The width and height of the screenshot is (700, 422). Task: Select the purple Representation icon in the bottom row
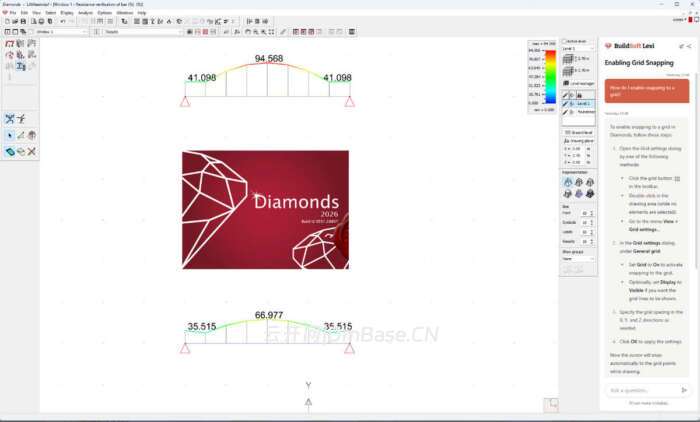[x=579, y=194]
